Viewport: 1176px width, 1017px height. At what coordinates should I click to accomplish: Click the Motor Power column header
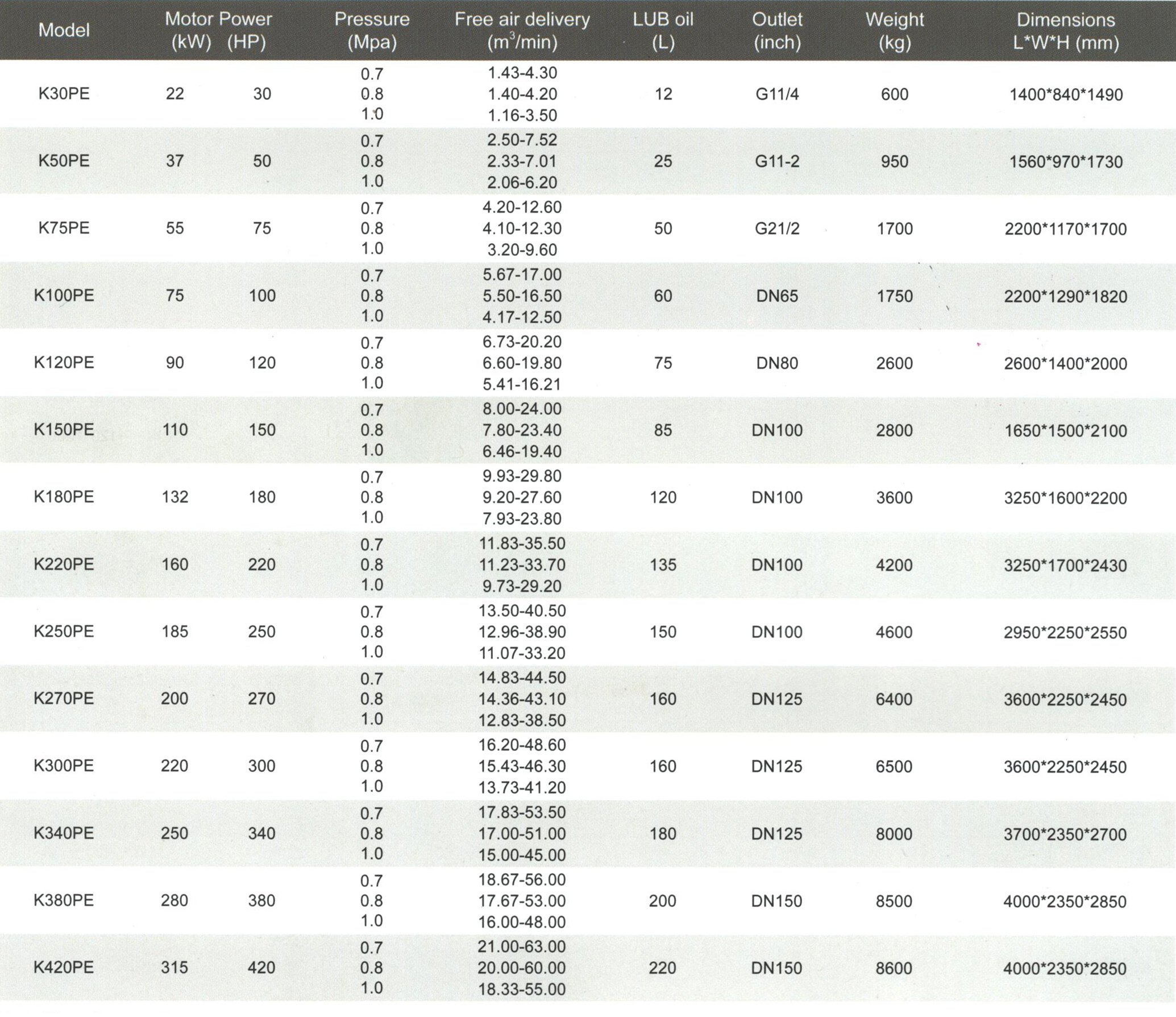click(218, 30)
